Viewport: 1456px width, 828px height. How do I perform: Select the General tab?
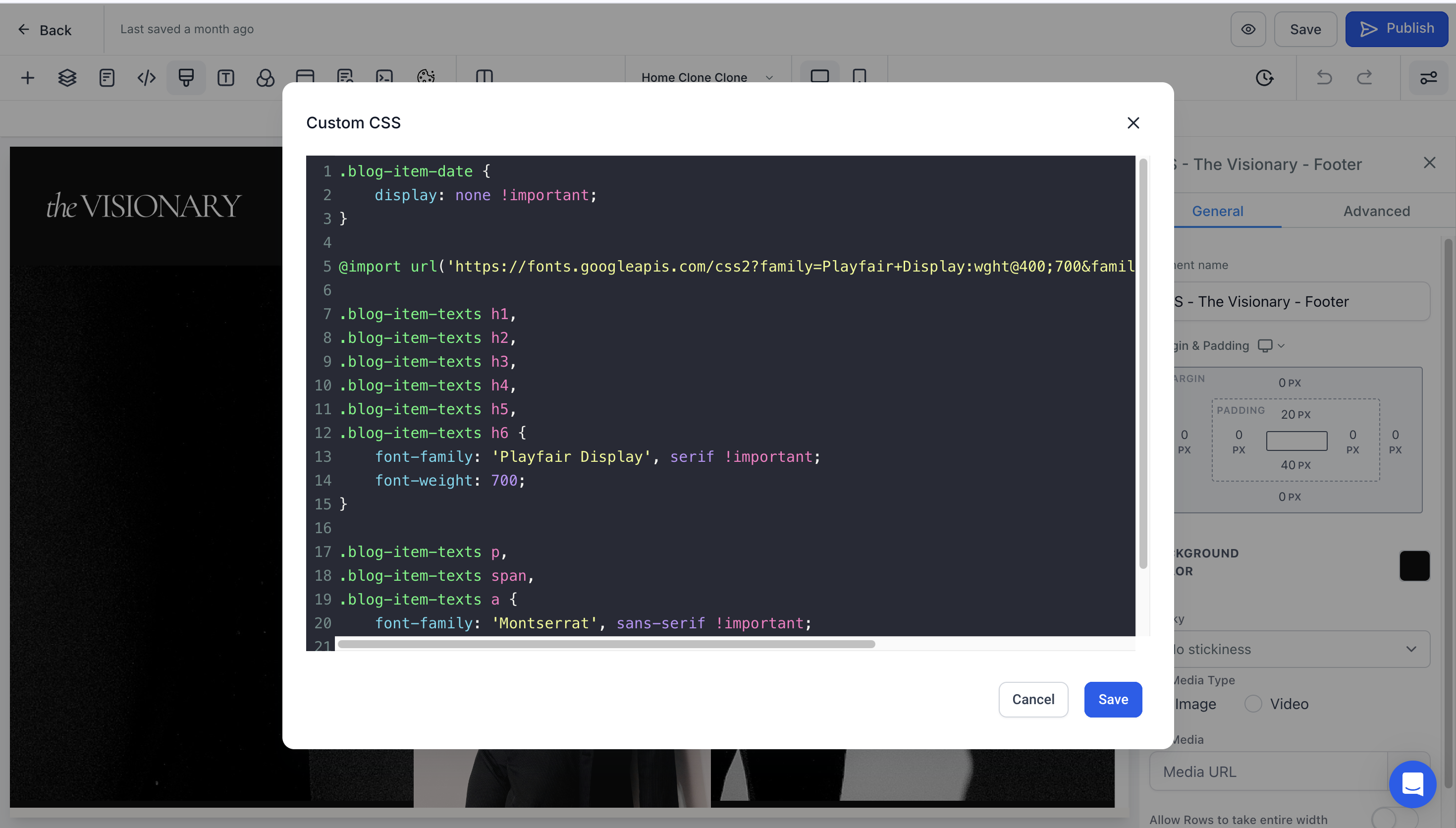(1217, 211)
